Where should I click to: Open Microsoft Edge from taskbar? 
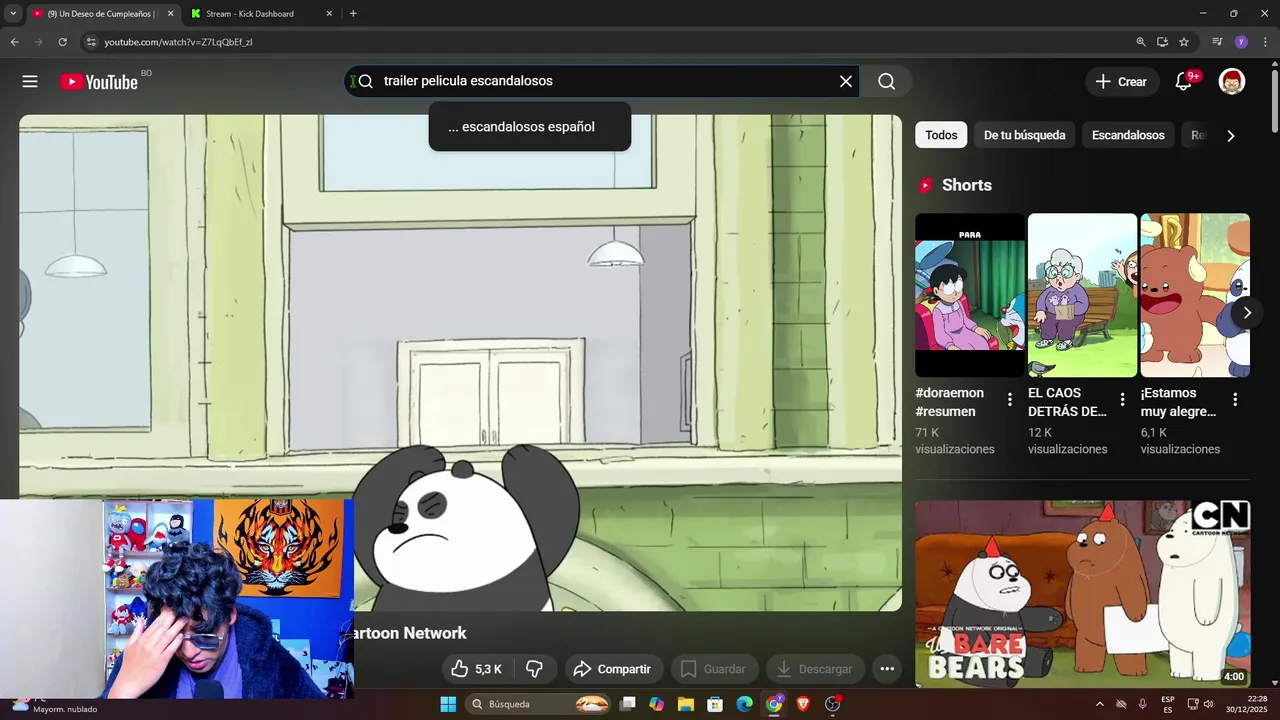pyautogui.click(x=744, y=704)
